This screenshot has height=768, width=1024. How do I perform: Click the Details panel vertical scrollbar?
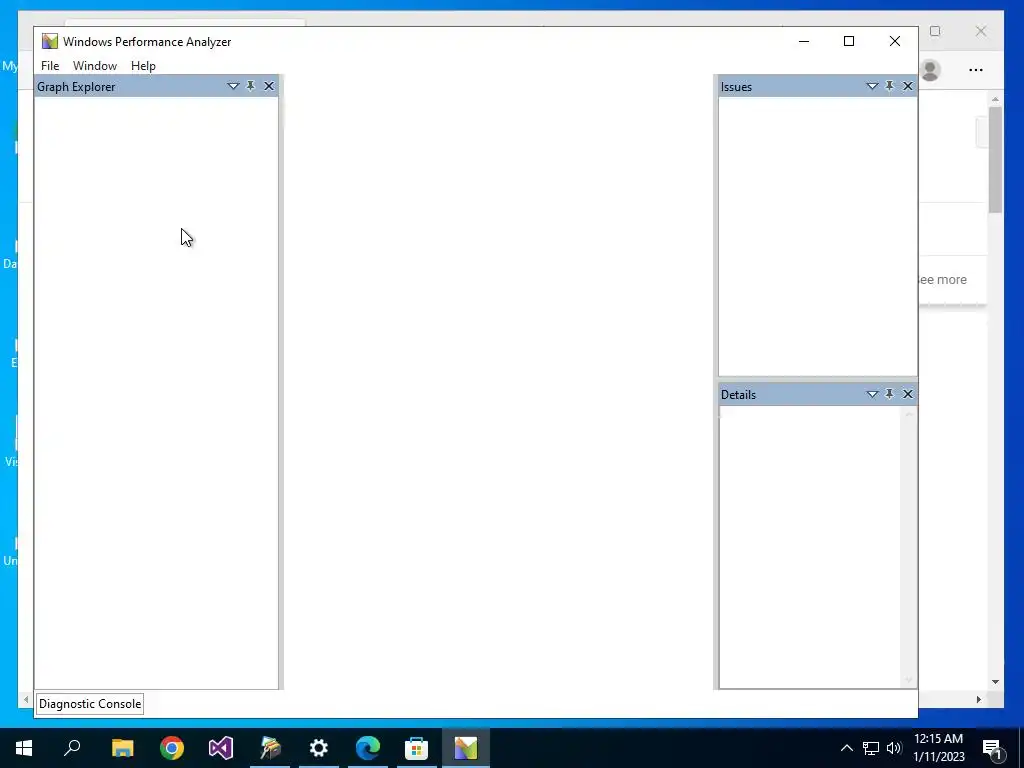[908, 547]
